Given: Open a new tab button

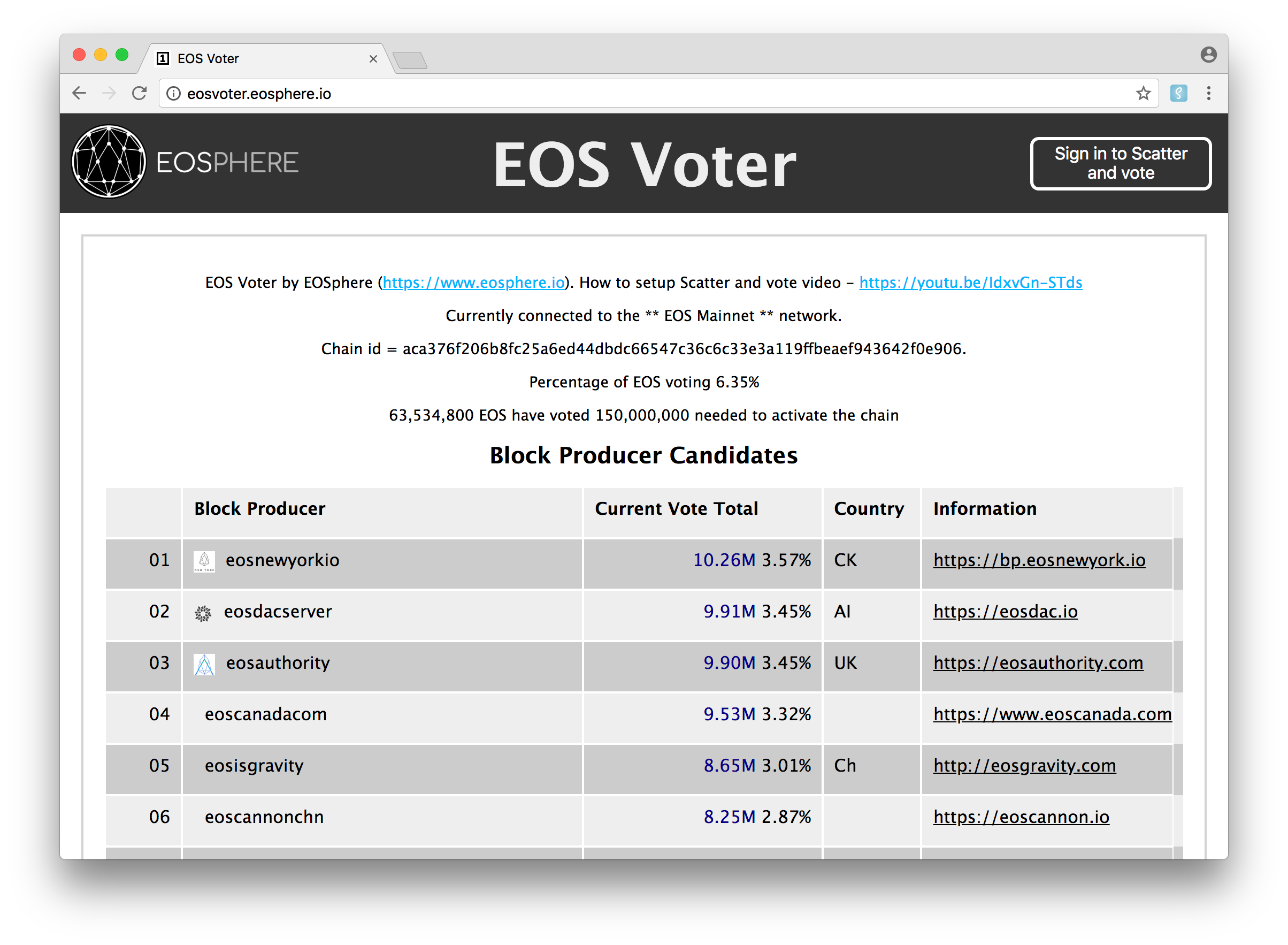Looking at the screenshot, I should [410, 59].
